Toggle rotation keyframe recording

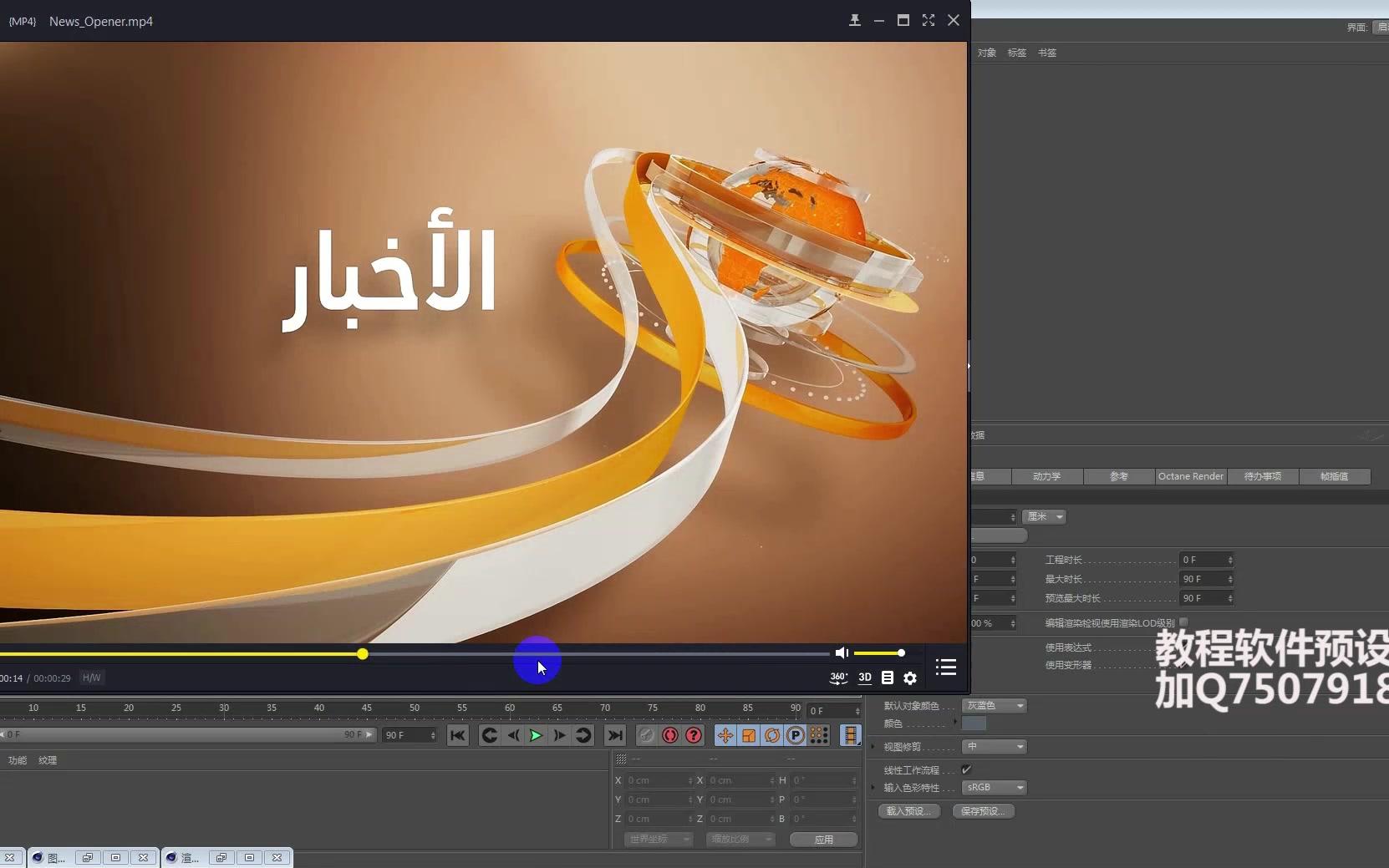point(772,735)
